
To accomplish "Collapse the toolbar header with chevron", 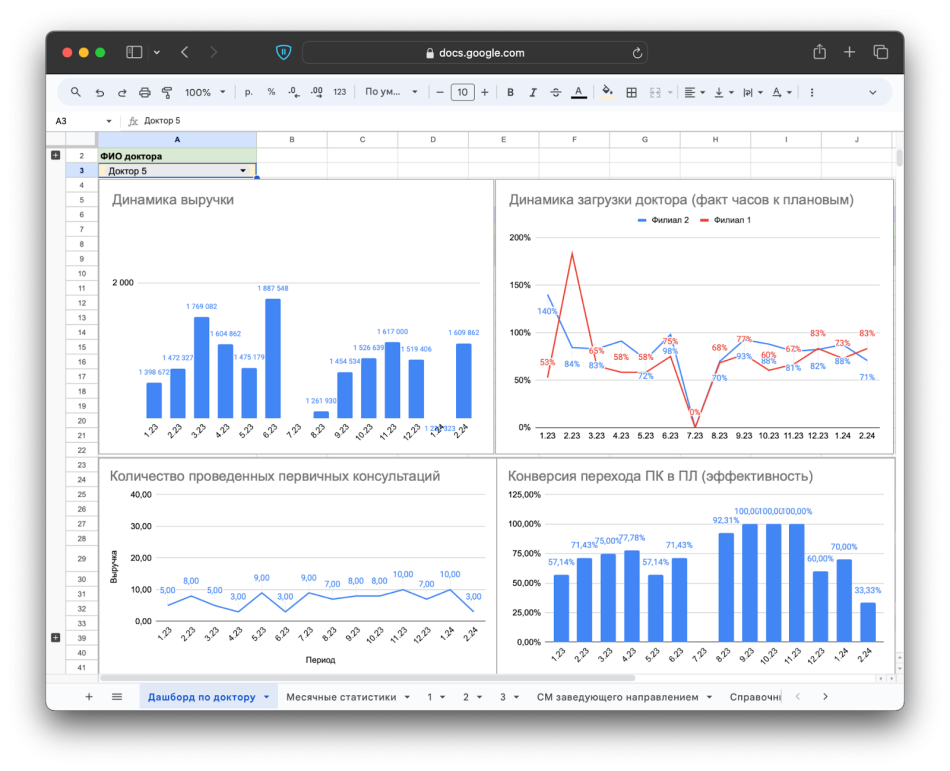I will tap(872, 92).
